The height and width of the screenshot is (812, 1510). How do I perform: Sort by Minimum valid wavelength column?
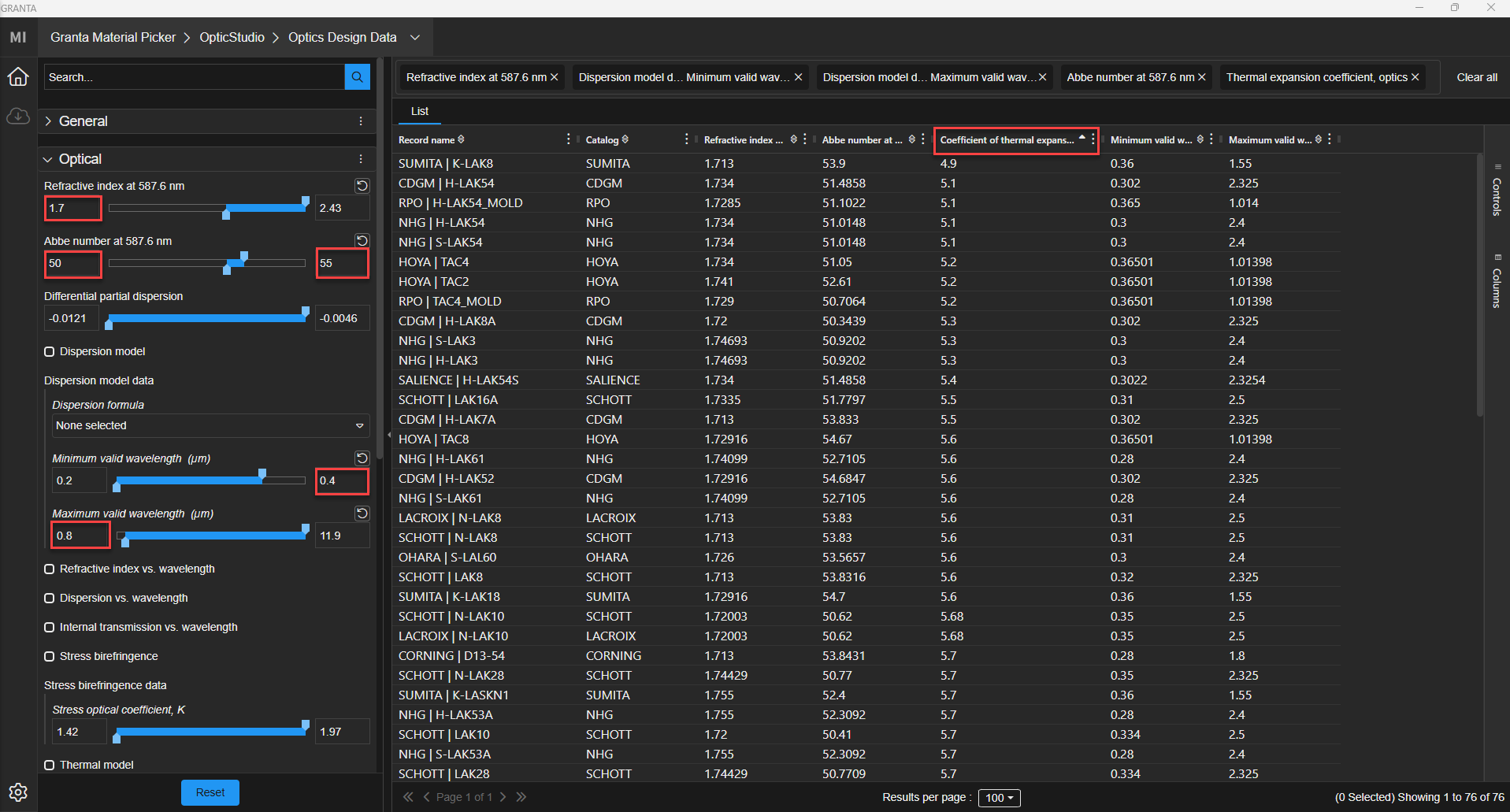(x=1200, y=139)
